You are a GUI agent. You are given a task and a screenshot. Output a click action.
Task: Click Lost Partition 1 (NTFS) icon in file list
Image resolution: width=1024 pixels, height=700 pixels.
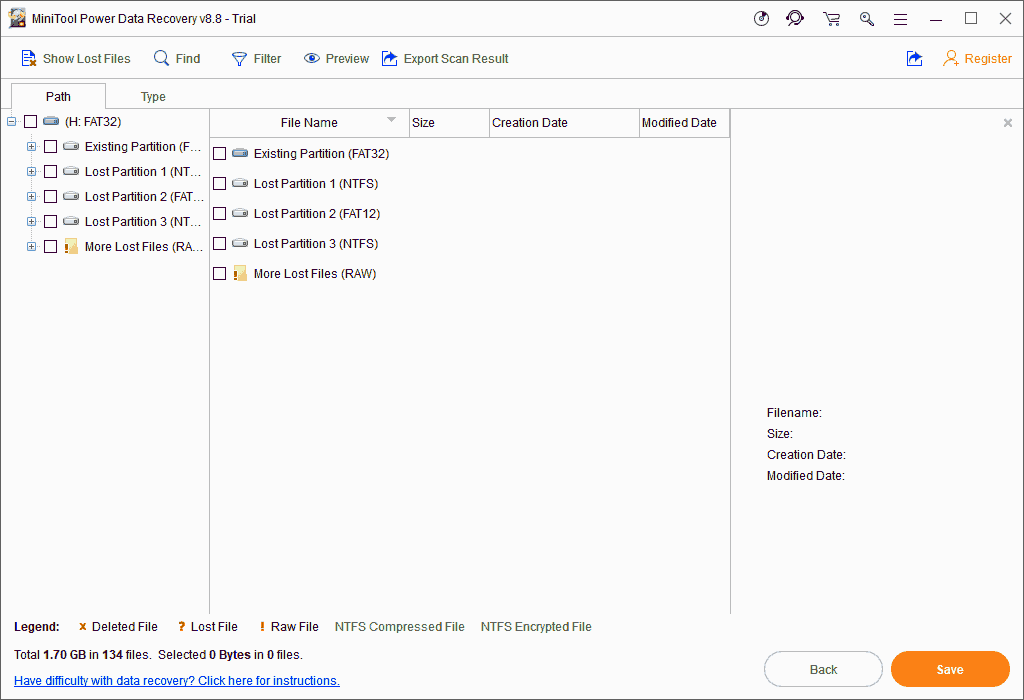click(x=240, y=183)
